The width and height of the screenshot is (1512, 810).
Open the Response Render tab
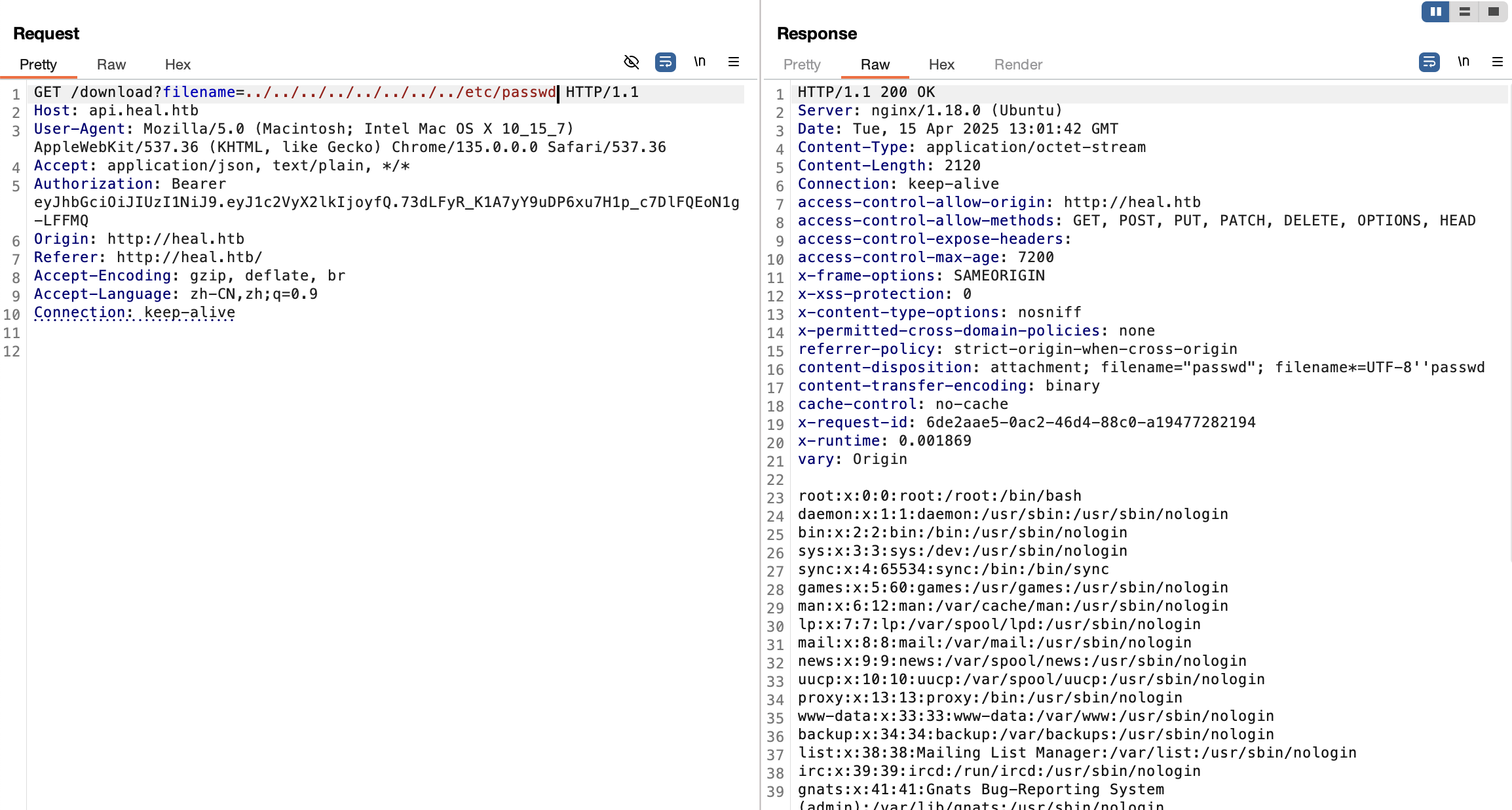pos(1017,64)
